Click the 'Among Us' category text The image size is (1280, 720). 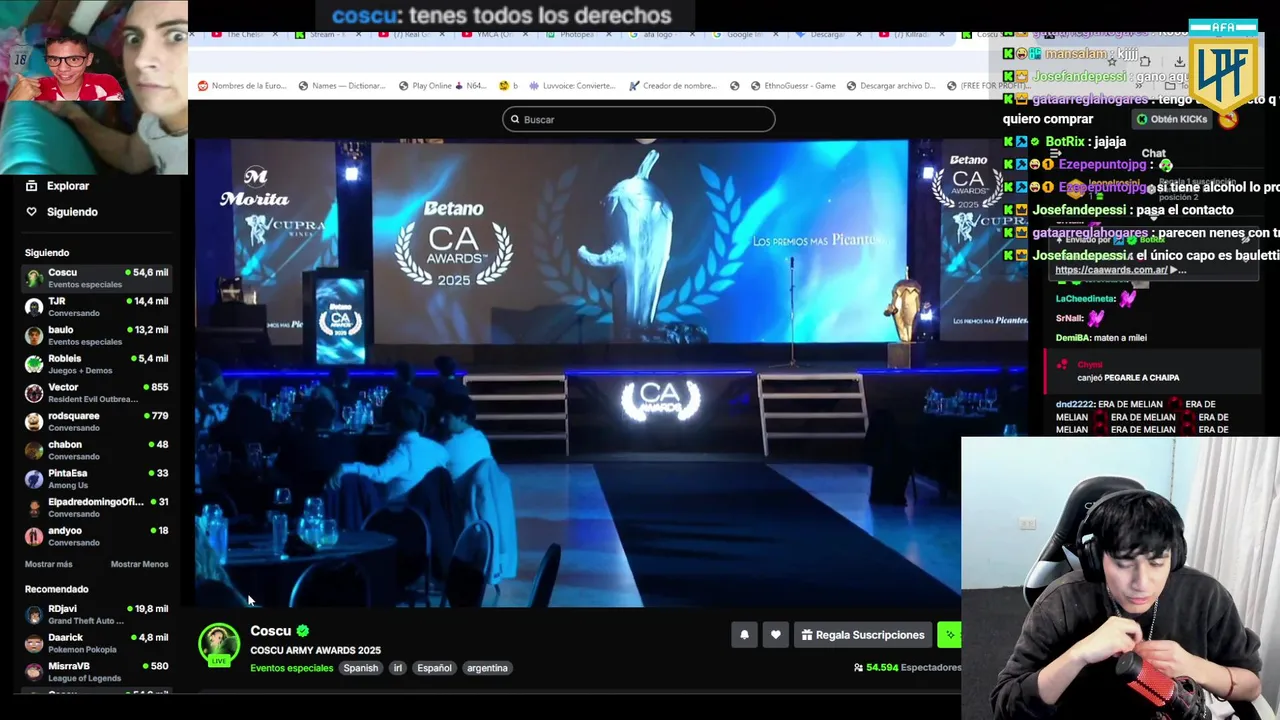click(x=68, y=486)
